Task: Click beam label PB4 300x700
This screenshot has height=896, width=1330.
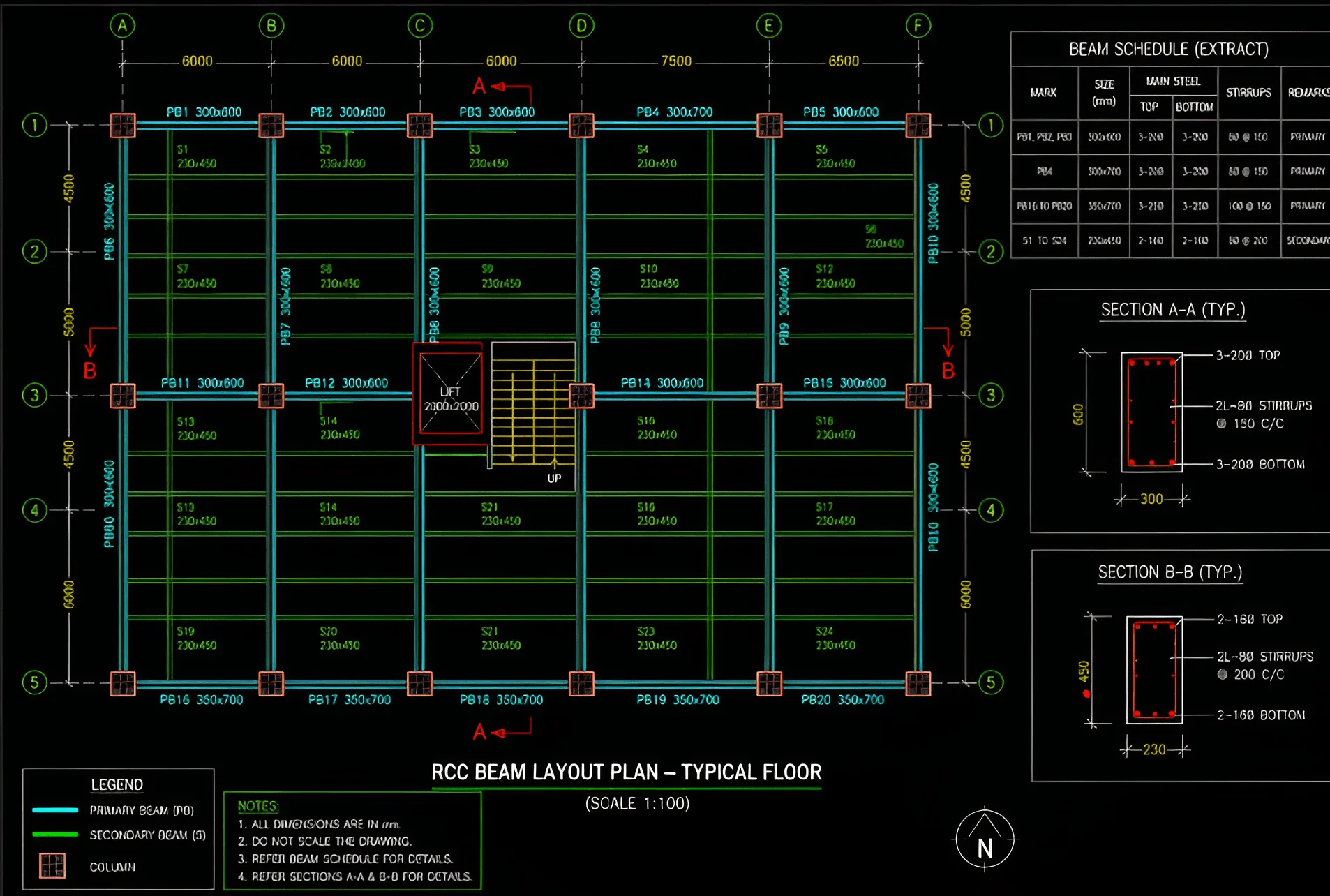Action: (x=675, y=112)
